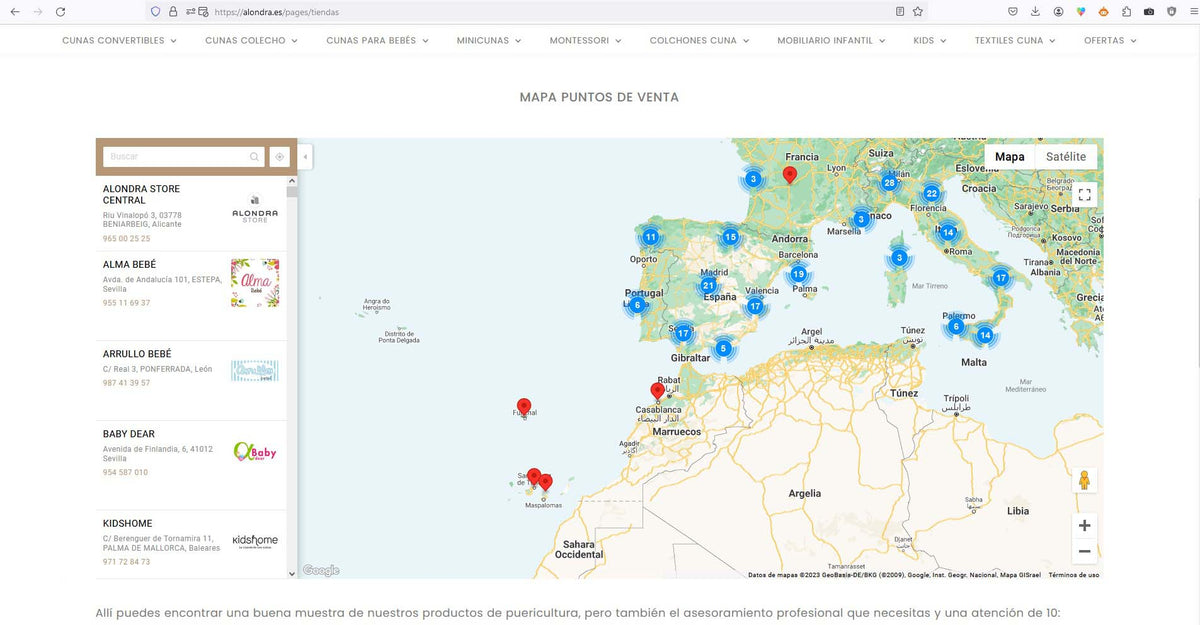The height and width of the screenshot is (625, 1200).
Task: Open browser downloads arrow icon
Action: point(1035,11)
